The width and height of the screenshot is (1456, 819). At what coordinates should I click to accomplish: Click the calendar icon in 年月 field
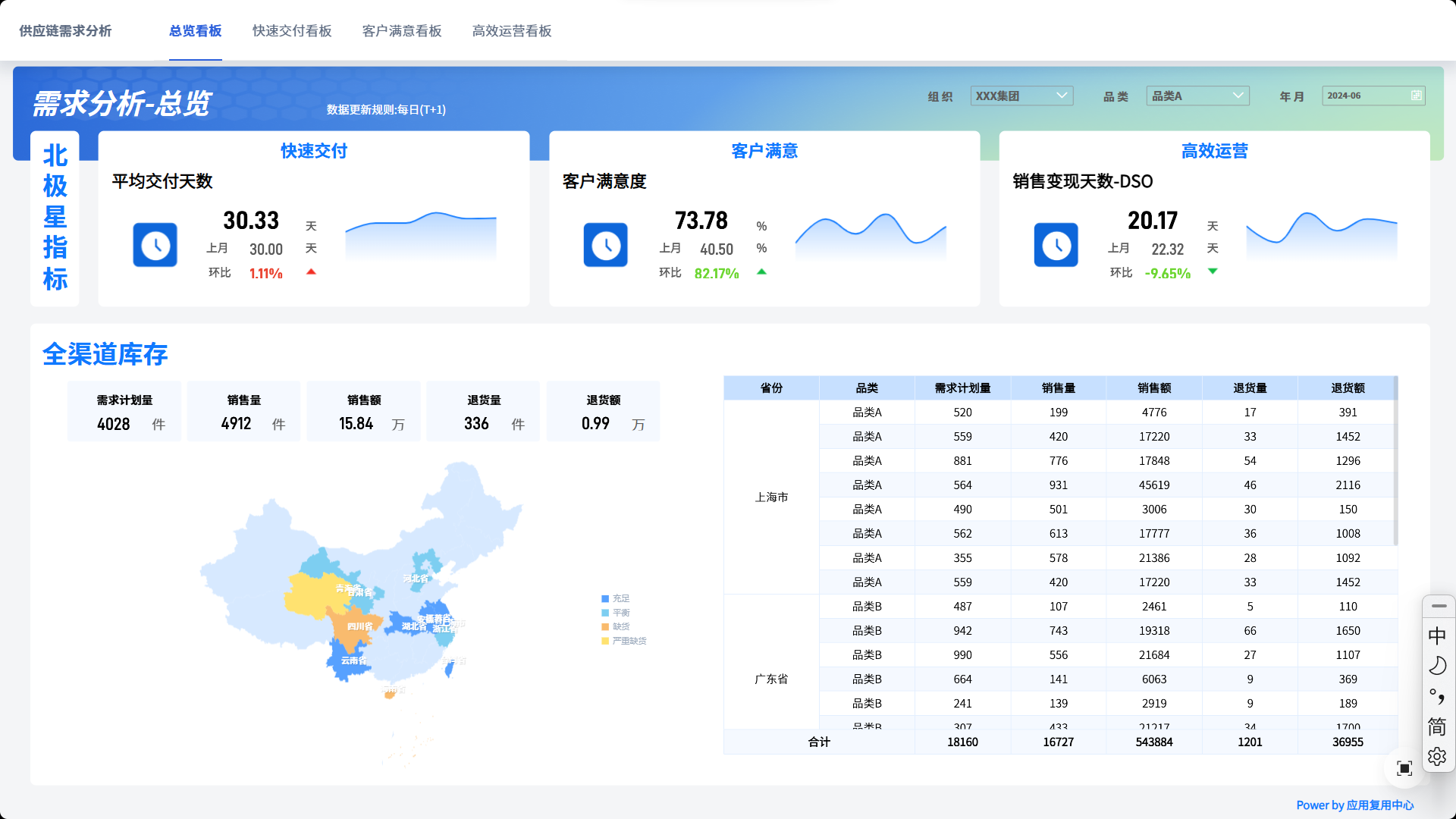1416,96
